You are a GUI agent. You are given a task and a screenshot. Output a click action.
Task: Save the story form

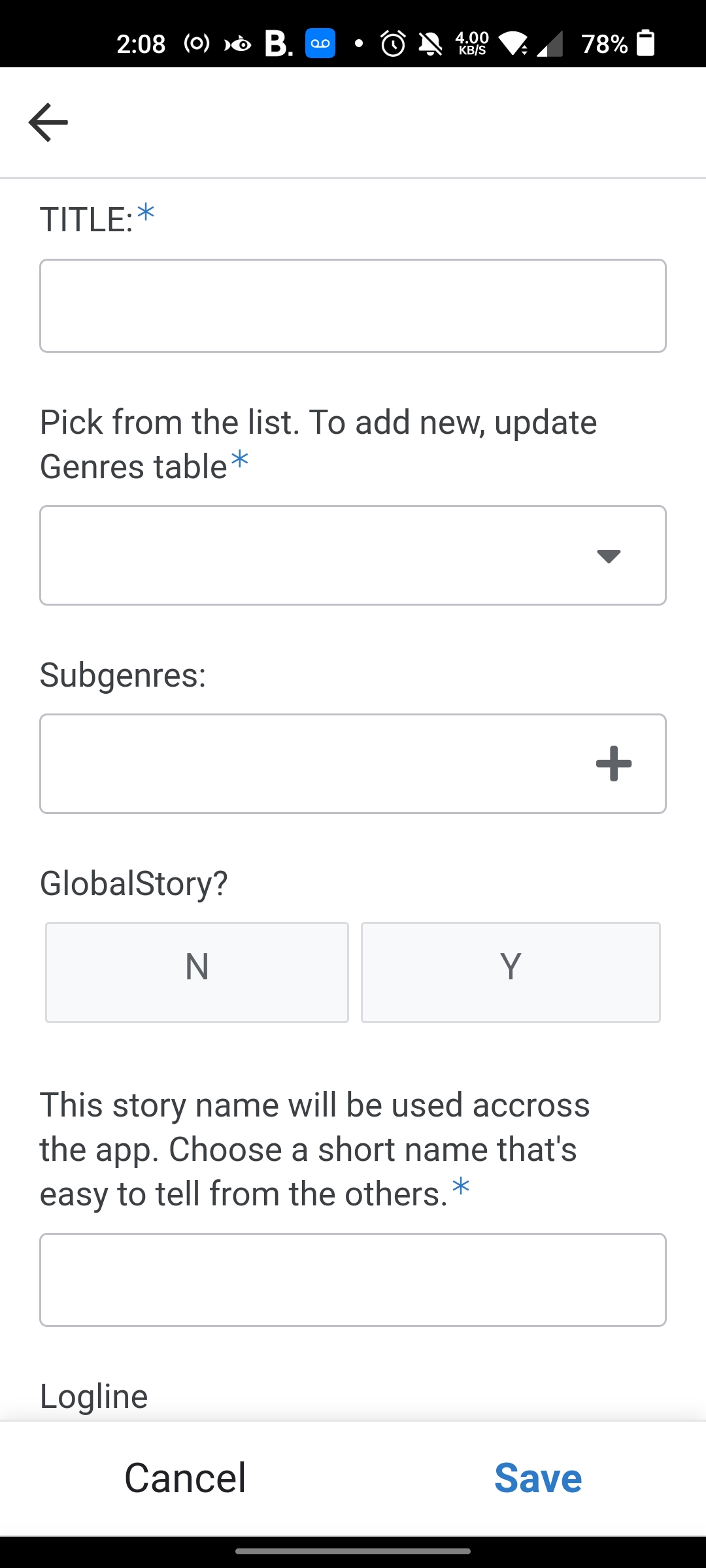(x=538, y=1478)
